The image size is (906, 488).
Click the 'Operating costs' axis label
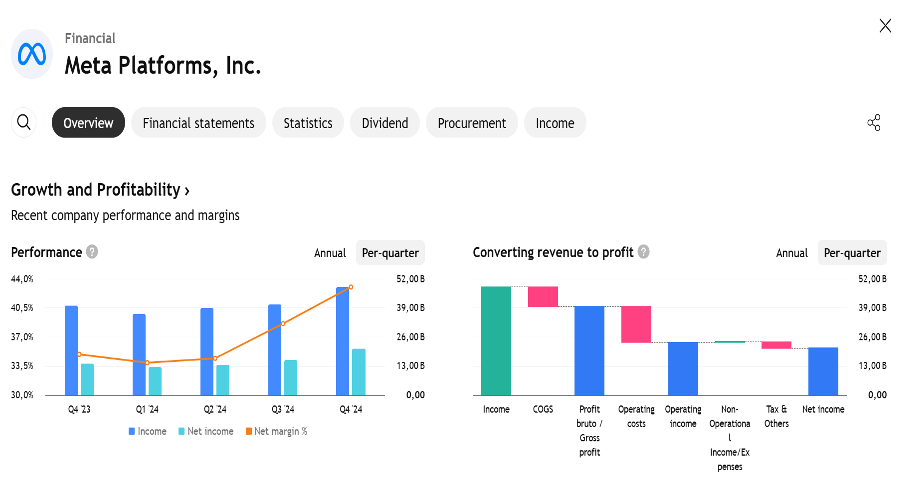tap(636, 416)
